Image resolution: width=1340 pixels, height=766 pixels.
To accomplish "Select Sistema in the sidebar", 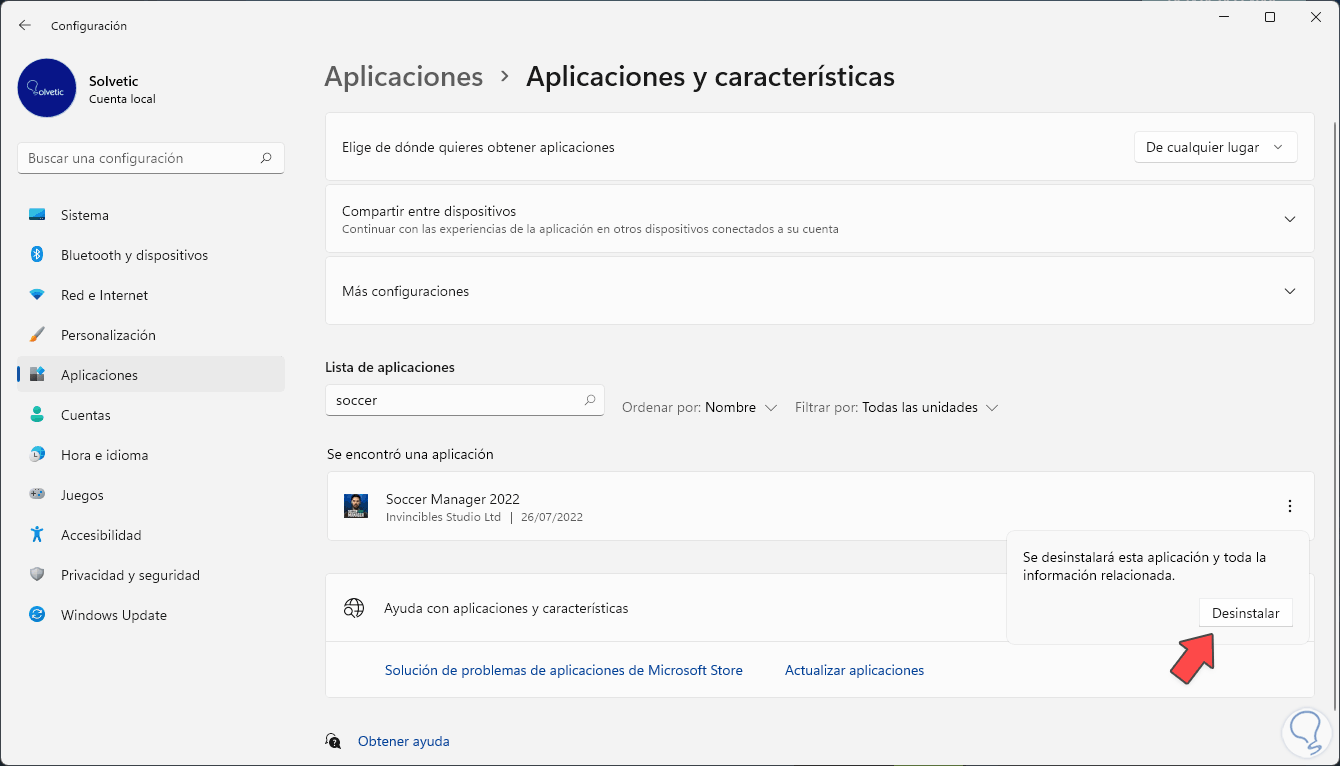I will click(x=85, y=215).
